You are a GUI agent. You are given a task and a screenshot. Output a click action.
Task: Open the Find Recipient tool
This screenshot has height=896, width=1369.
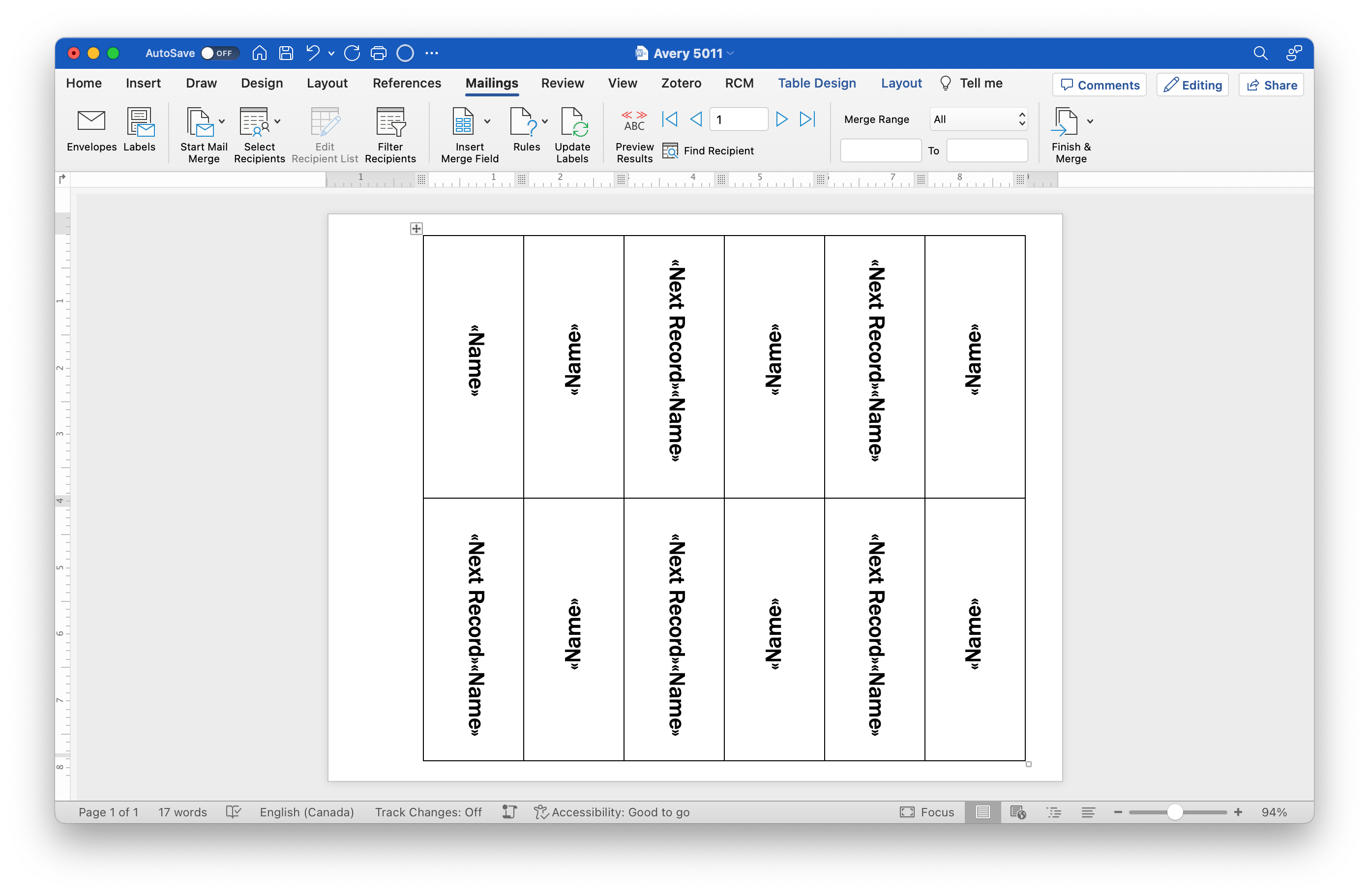pos(708,150)
